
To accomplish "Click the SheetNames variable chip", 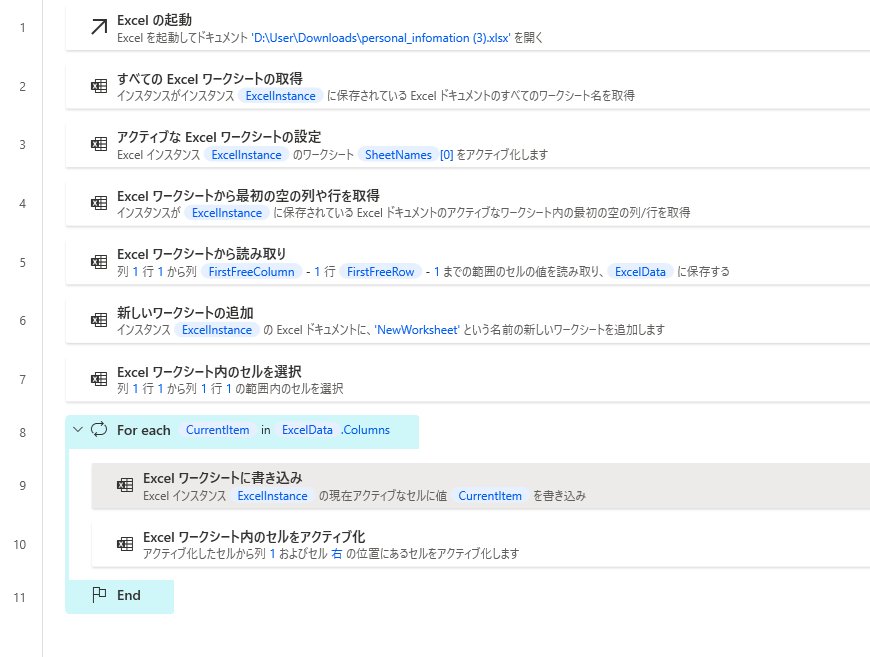I will click(x=398, y=155).
